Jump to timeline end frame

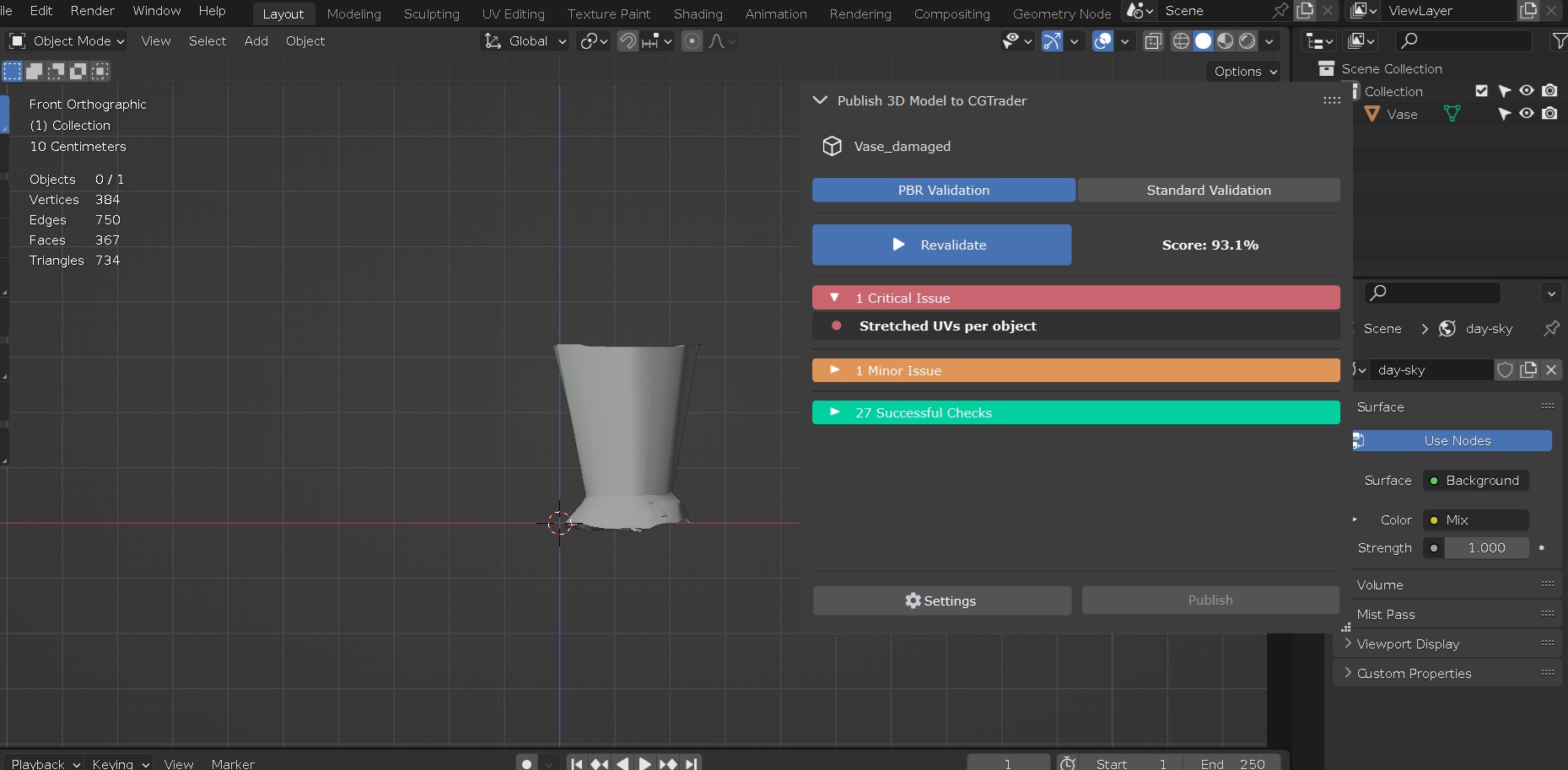click(x=692, y=763)
